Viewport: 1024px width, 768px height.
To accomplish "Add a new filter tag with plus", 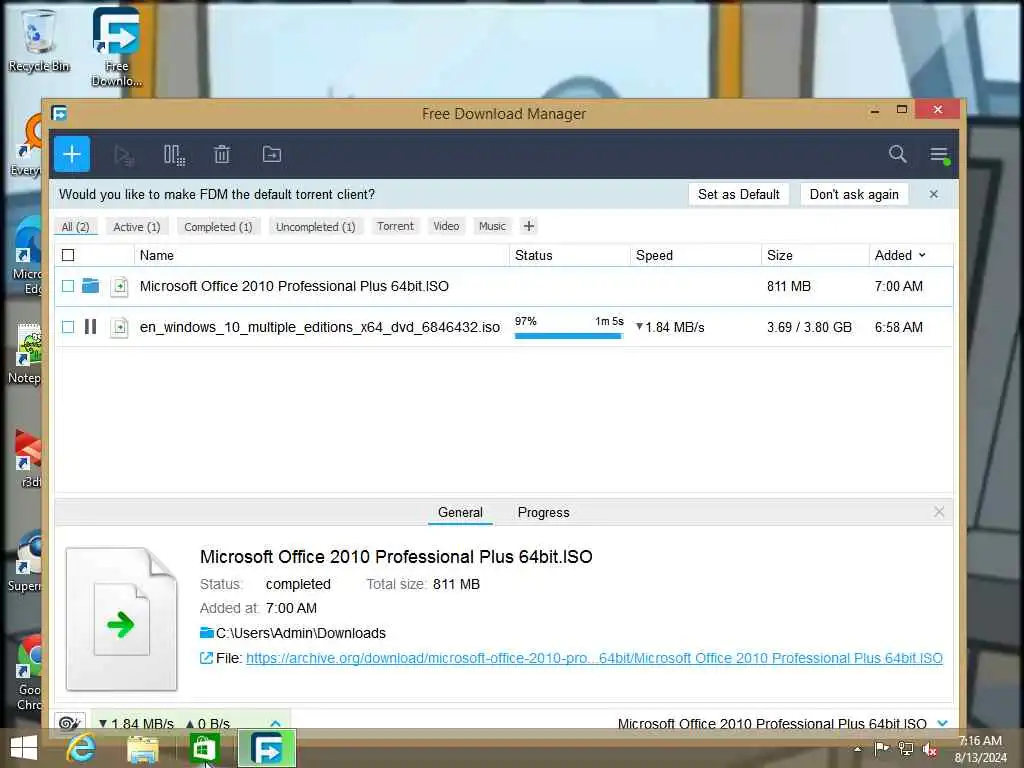I will click(529, 226).
